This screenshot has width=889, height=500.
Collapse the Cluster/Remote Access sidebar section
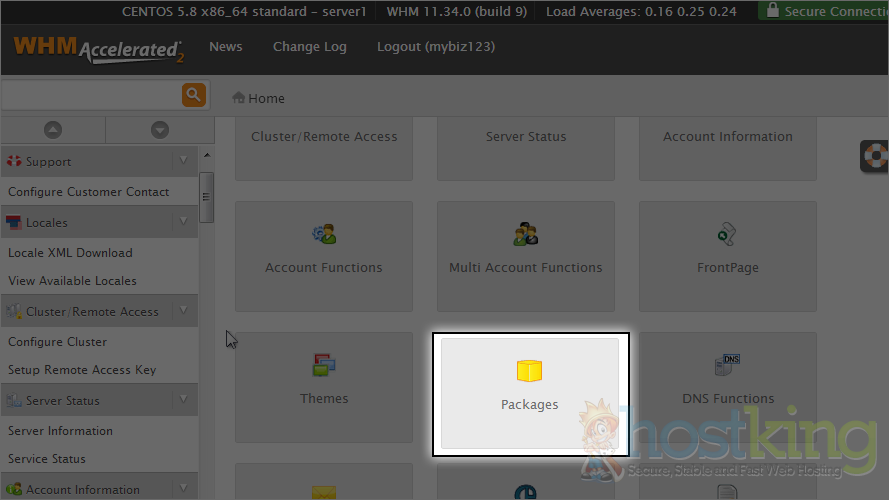pos(183,311)
